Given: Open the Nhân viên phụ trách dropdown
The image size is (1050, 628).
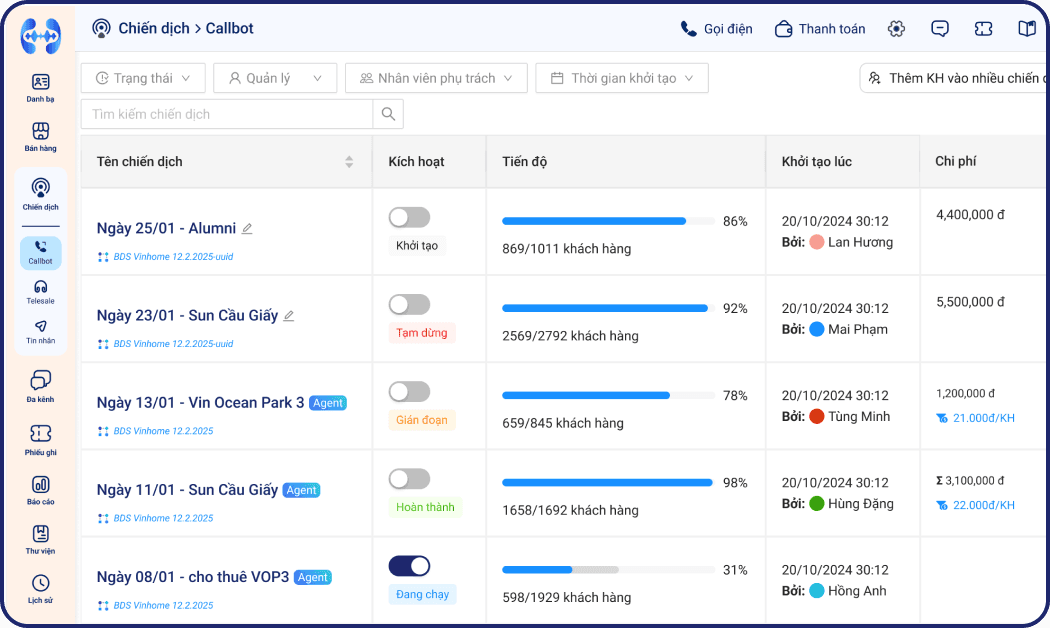Looking at the screenshot, I should pos(436,78).
